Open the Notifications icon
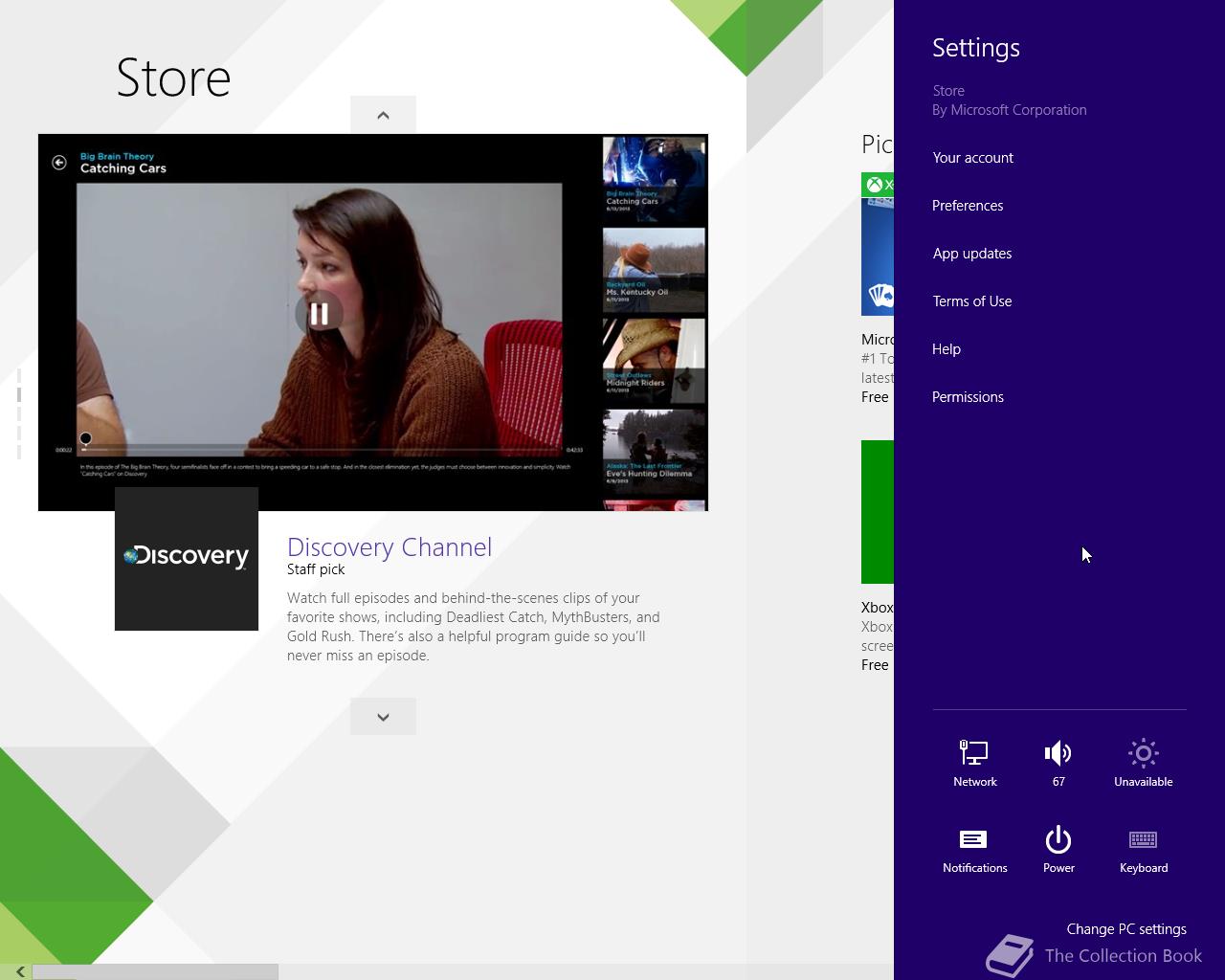Screen dimensions: 1225x980 coord(974,849)
